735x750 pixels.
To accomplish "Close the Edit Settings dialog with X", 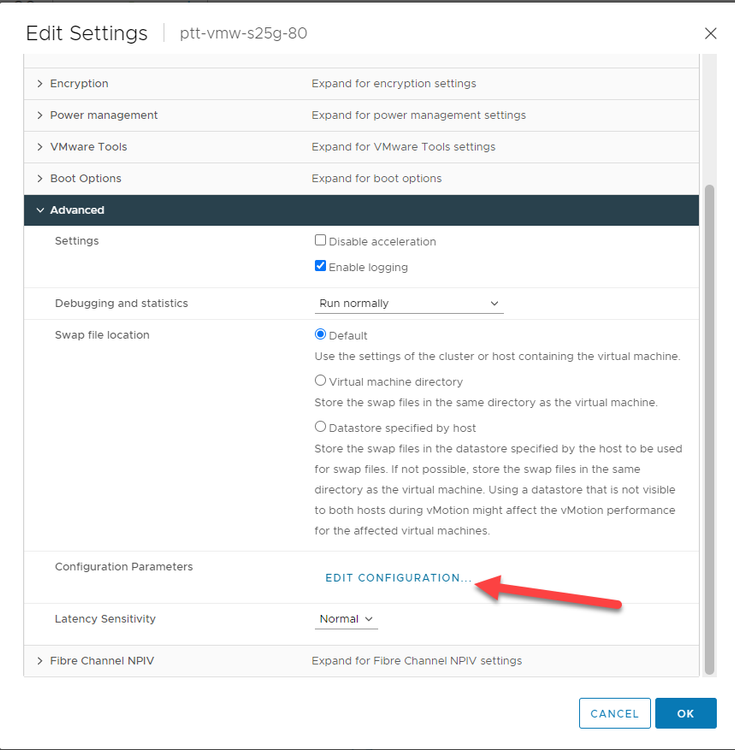I will [x=711, y=33].
